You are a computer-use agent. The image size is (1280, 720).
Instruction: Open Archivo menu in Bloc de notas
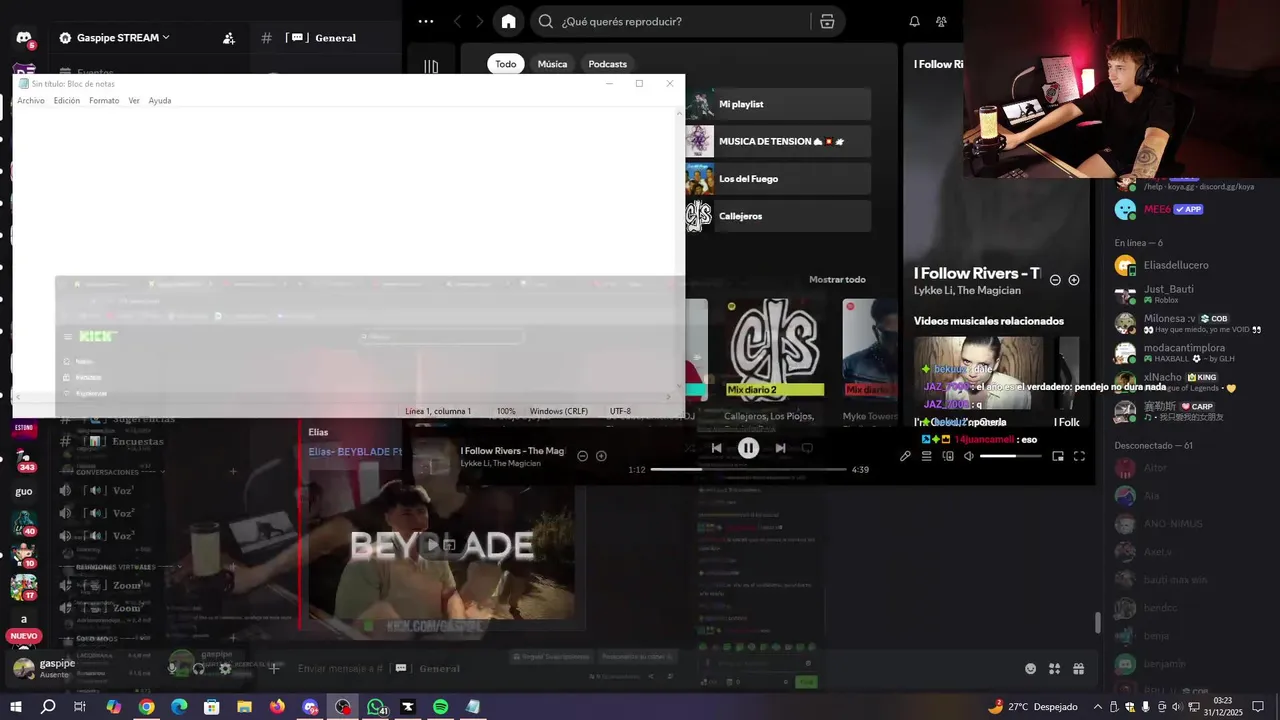30,100
